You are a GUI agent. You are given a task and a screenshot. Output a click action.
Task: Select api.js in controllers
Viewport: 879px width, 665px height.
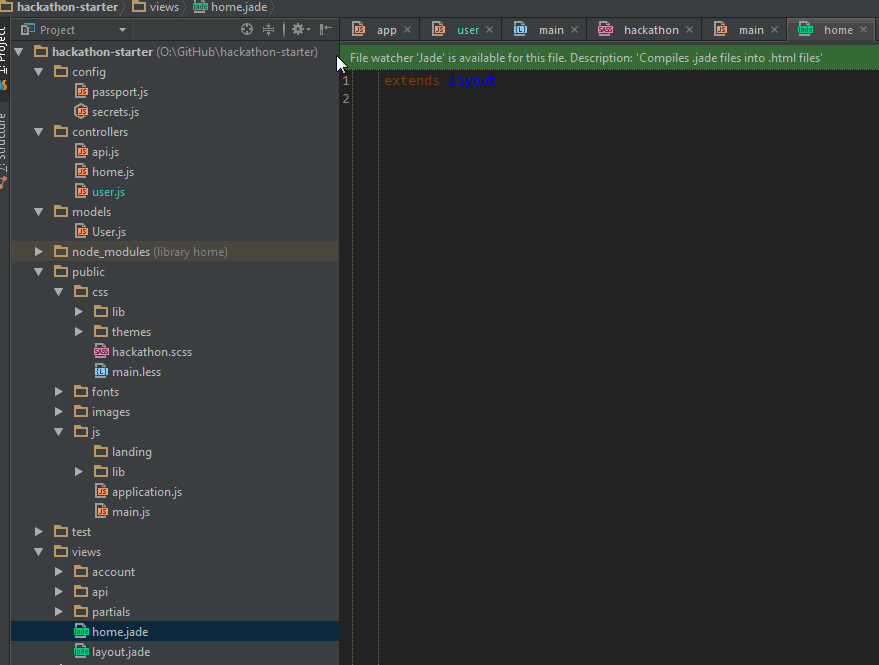tap(105, 152)
